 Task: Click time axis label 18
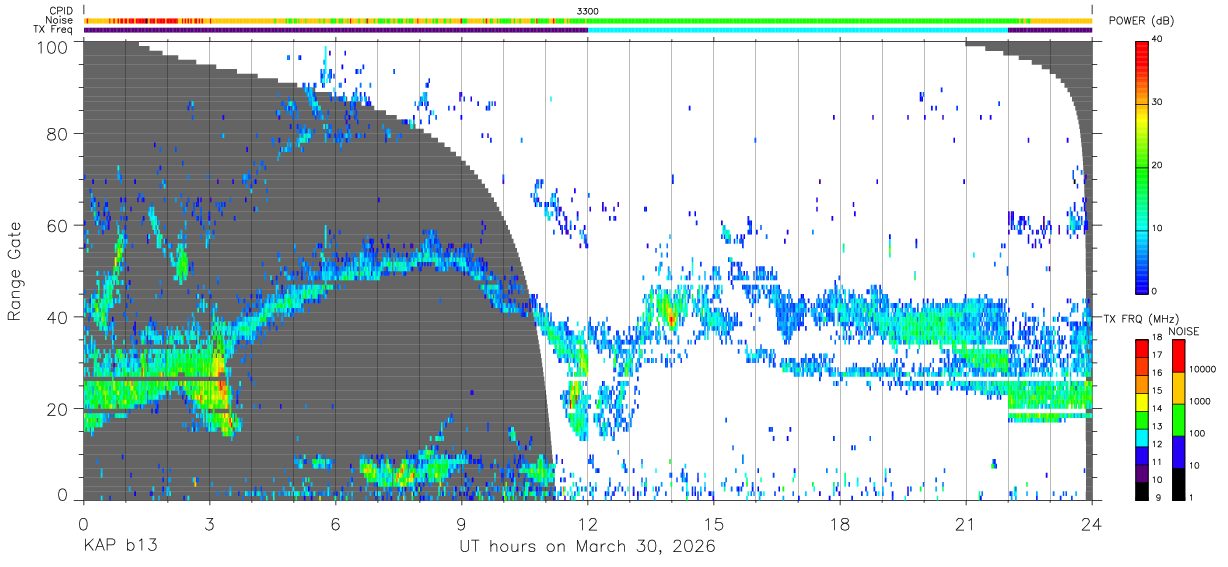coord(840,523)
